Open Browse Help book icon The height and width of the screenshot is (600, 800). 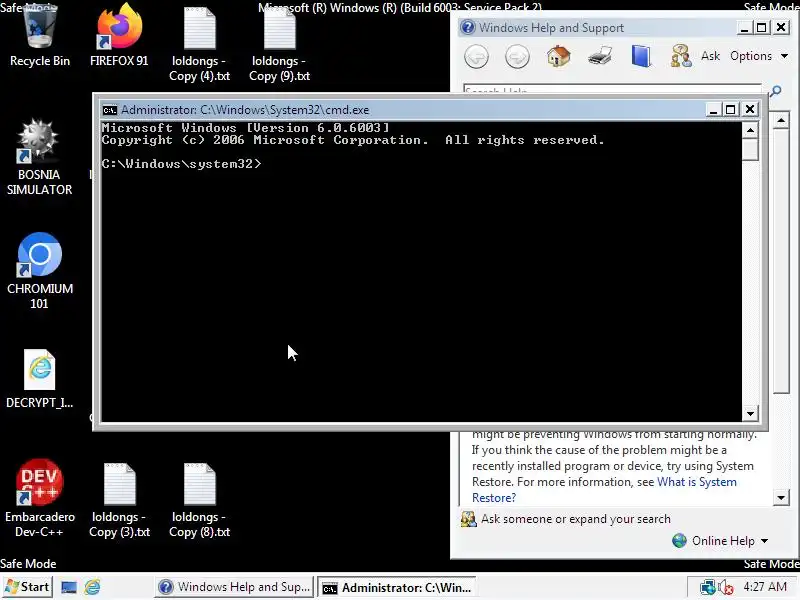tap(641, 56)
